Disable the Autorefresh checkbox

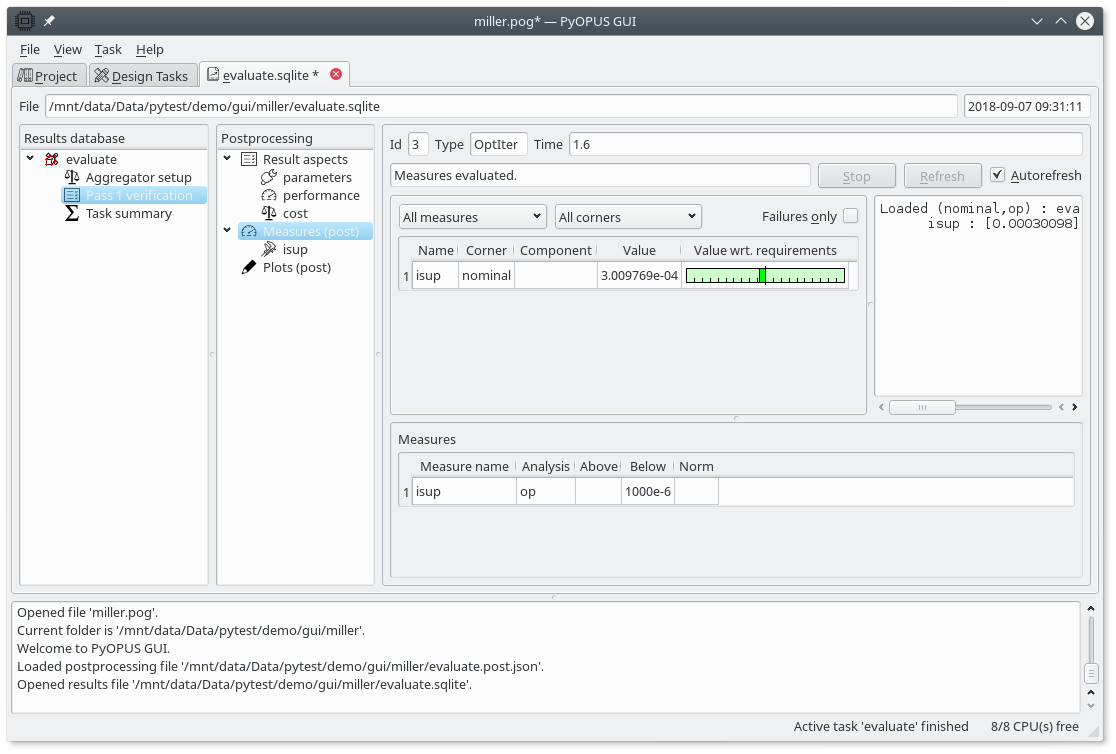click(997, 175)
